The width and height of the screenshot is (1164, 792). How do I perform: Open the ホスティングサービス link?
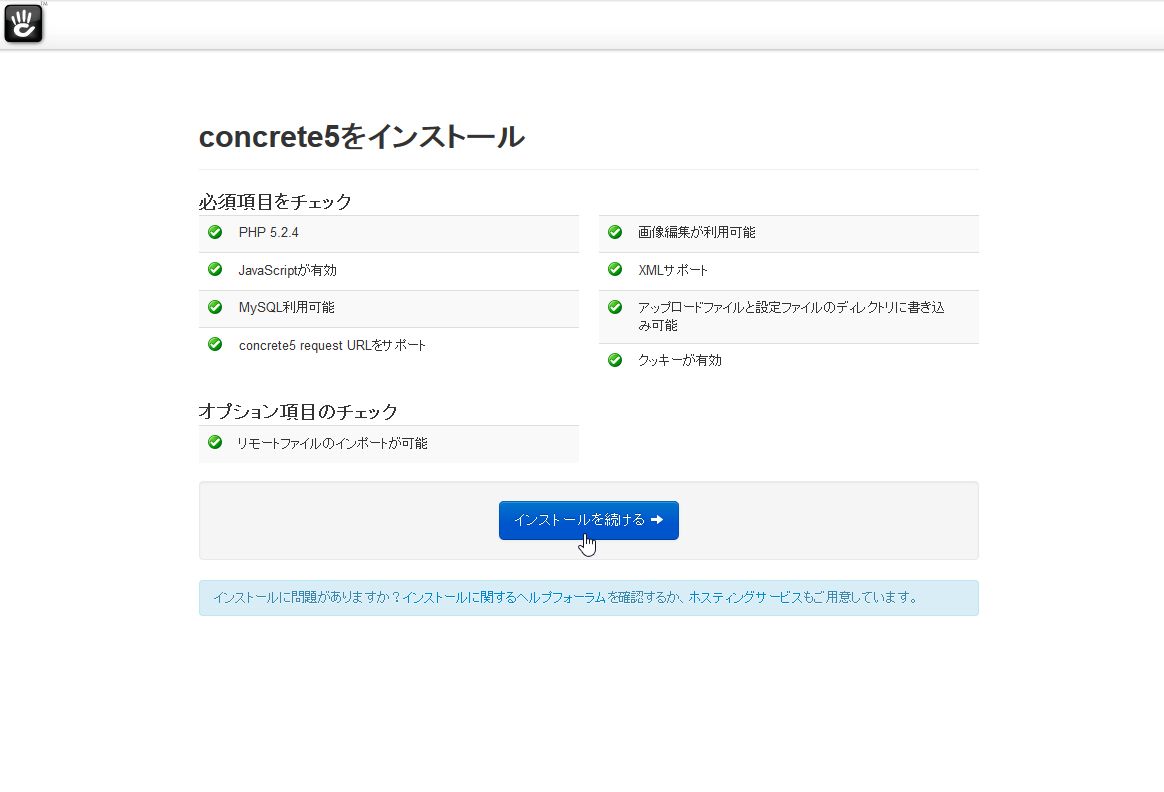(745, 598)
